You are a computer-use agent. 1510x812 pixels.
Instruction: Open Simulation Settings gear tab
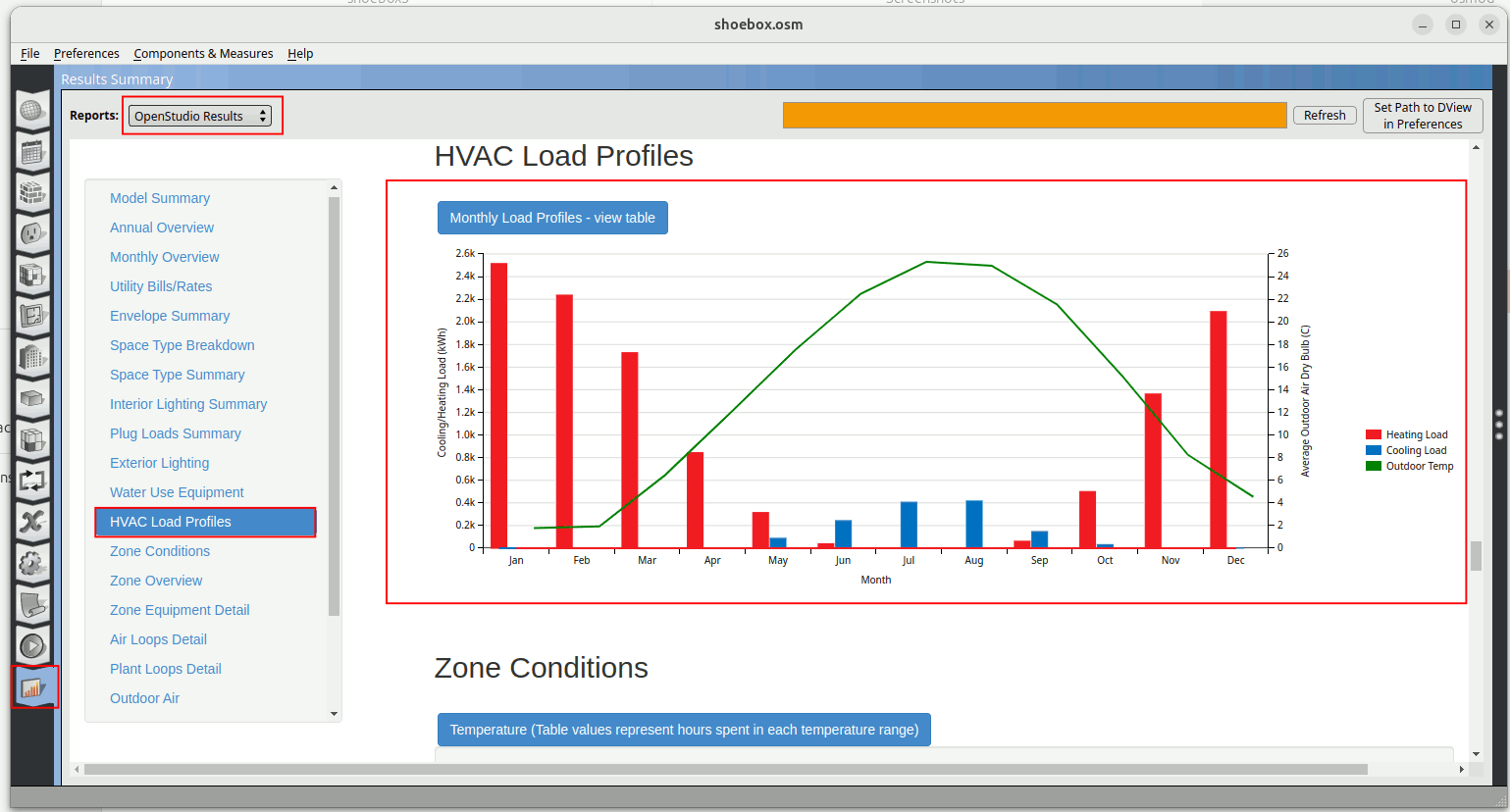(32, 564)
